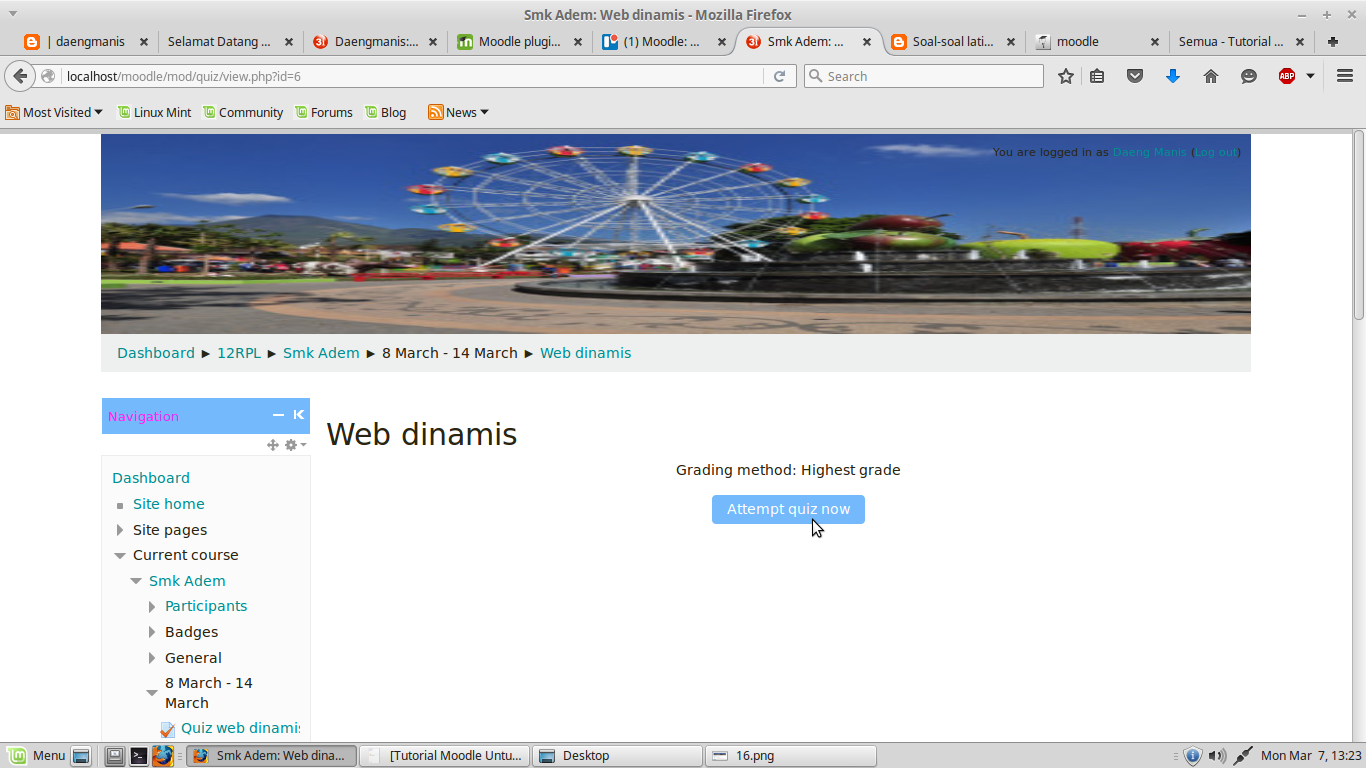
Task: Open the file manager panel launcher icon
Action: click(x=115, y=756)
